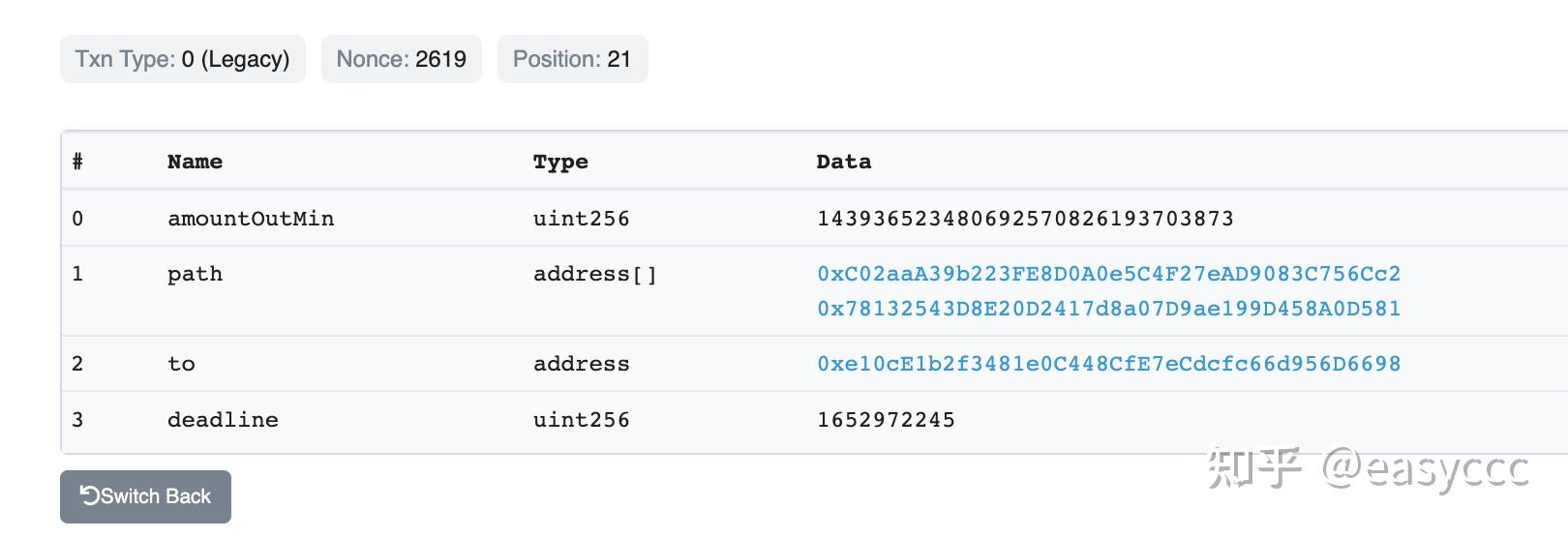The height and width of the screenshot is (538, 1568).
Task: Select the amountOutMin parameter name
Action: tap(251, 219)
